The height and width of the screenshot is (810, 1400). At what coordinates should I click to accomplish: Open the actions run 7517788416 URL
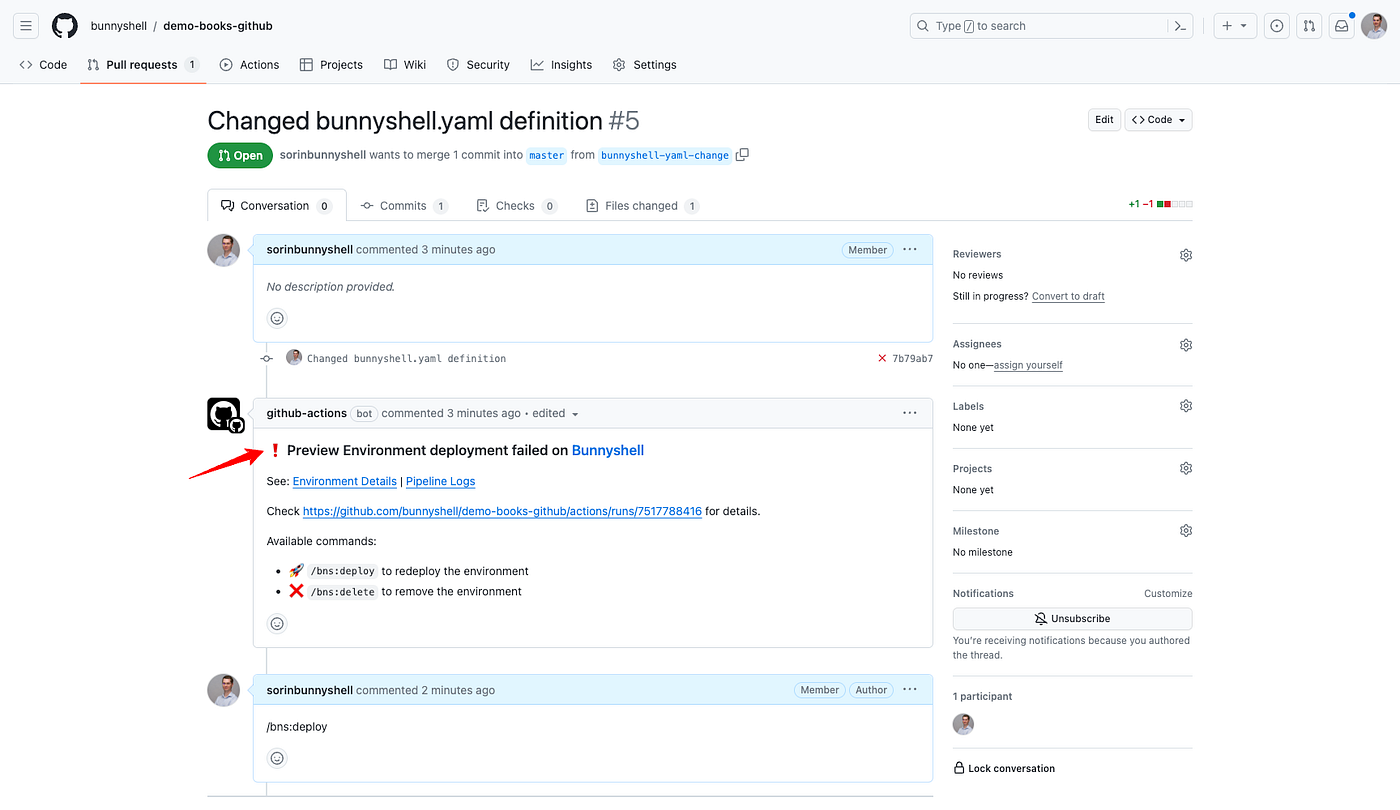coord(502,511)
